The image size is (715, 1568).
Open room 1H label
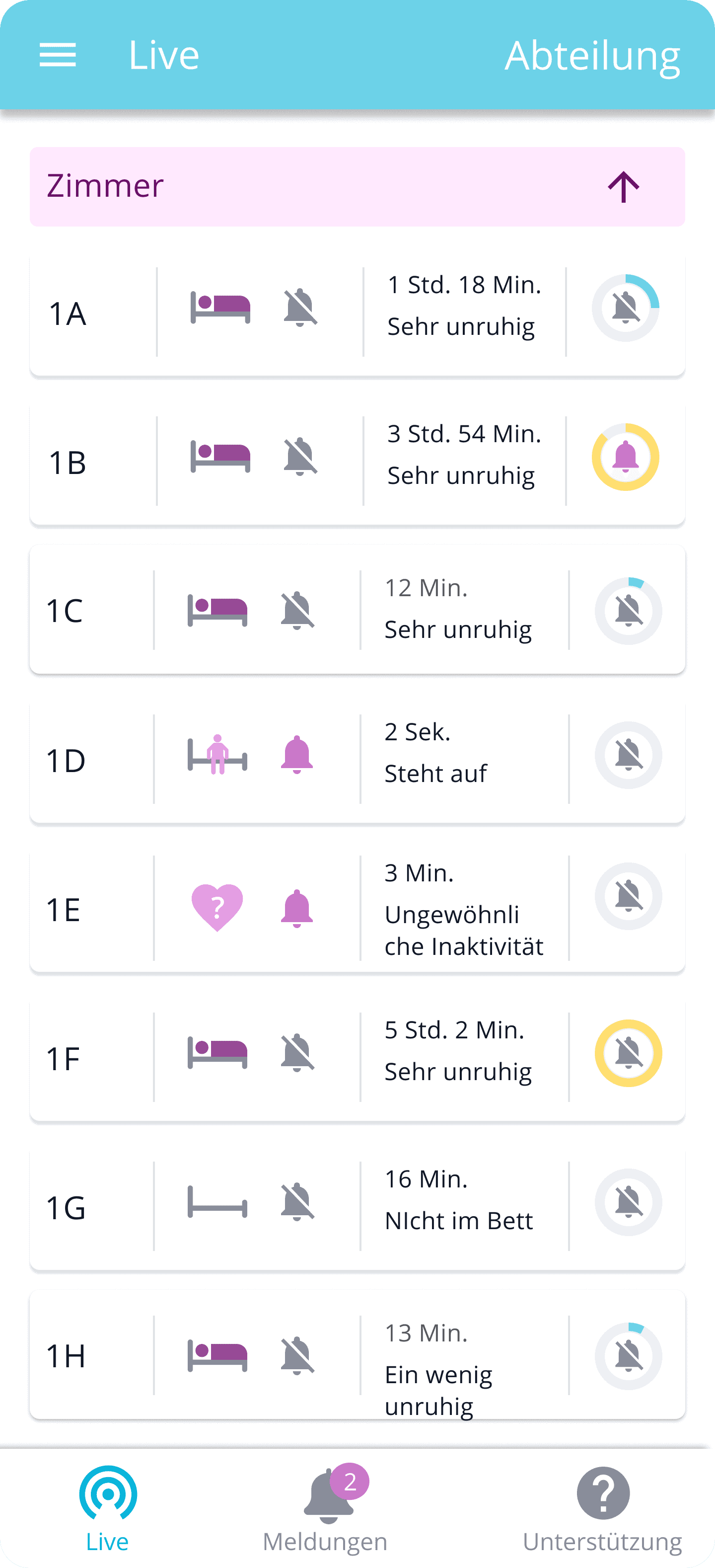coord(66,1356)
